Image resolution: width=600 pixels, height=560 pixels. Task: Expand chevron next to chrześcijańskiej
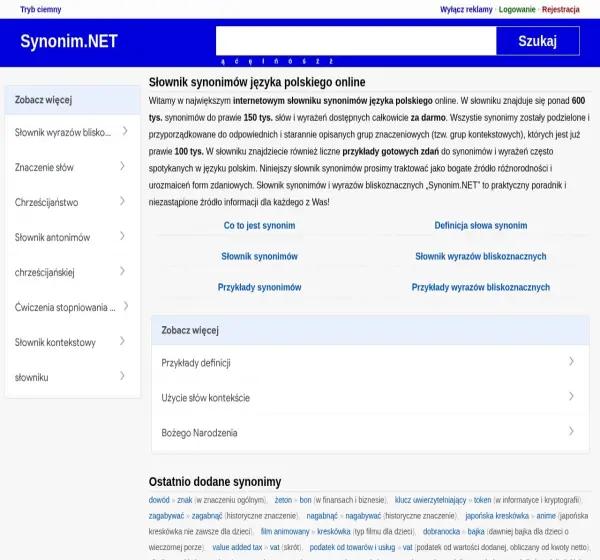122,271
